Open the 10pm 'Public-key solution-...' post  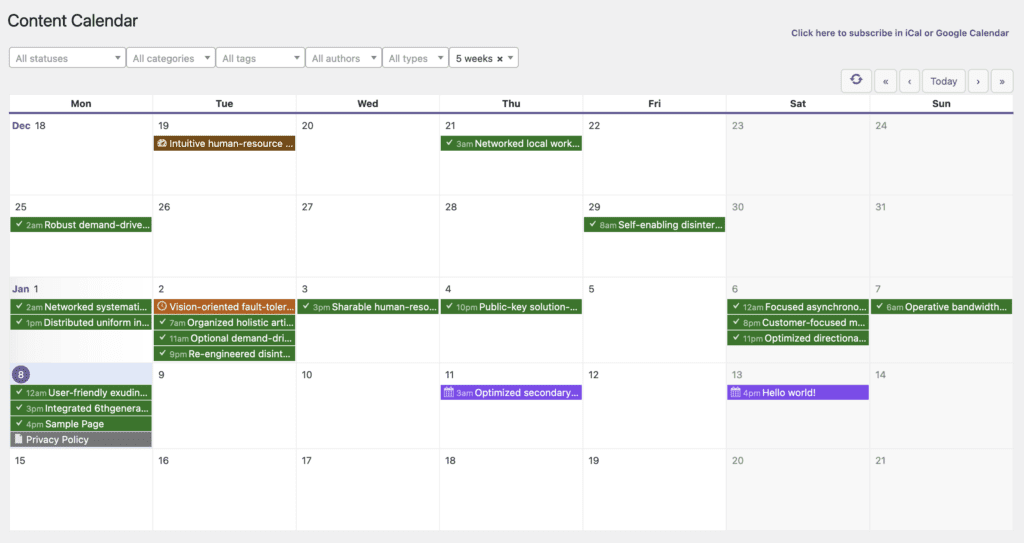(x=511, y=306)
